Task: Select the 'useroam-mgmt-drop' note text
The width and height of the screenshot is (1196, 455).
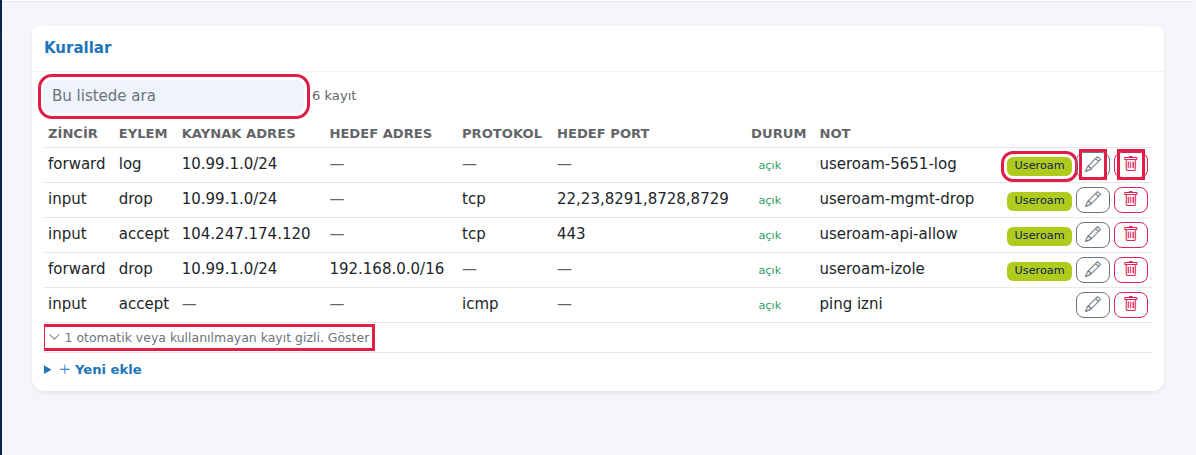Action: [897, 199]
